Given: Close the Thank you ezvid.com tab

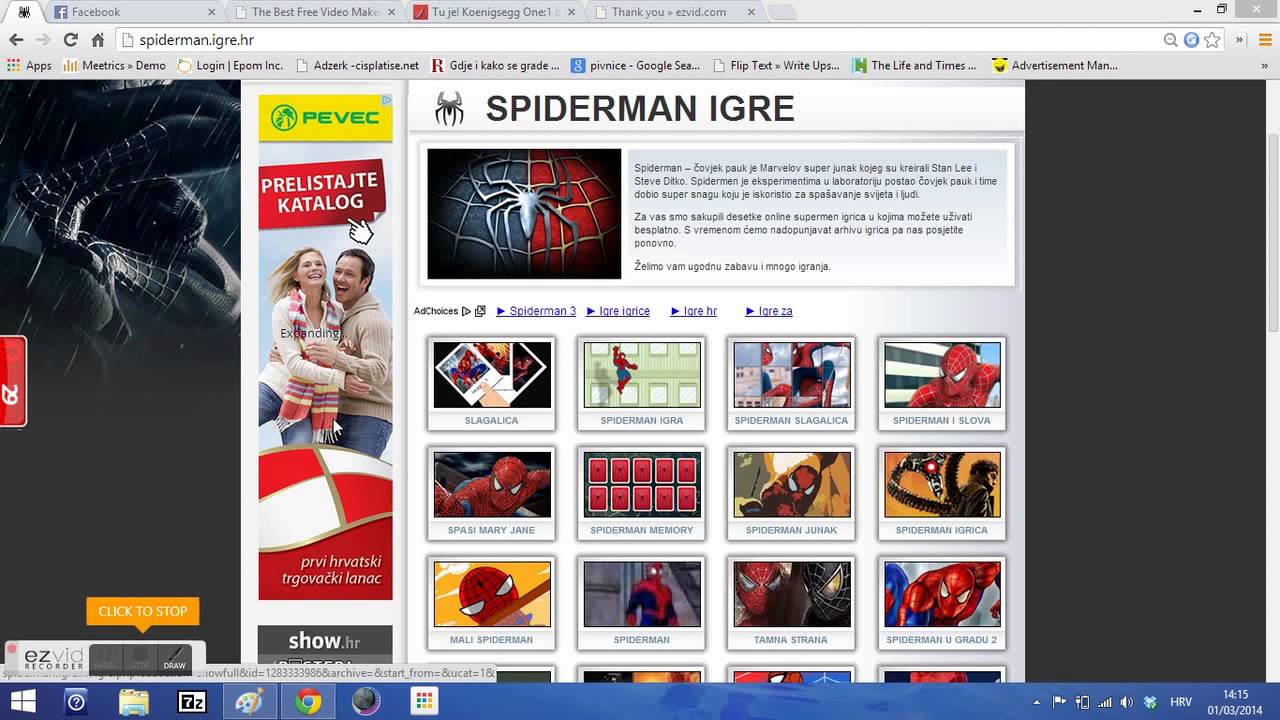Looking at the screenshot, I should point(750,12).
